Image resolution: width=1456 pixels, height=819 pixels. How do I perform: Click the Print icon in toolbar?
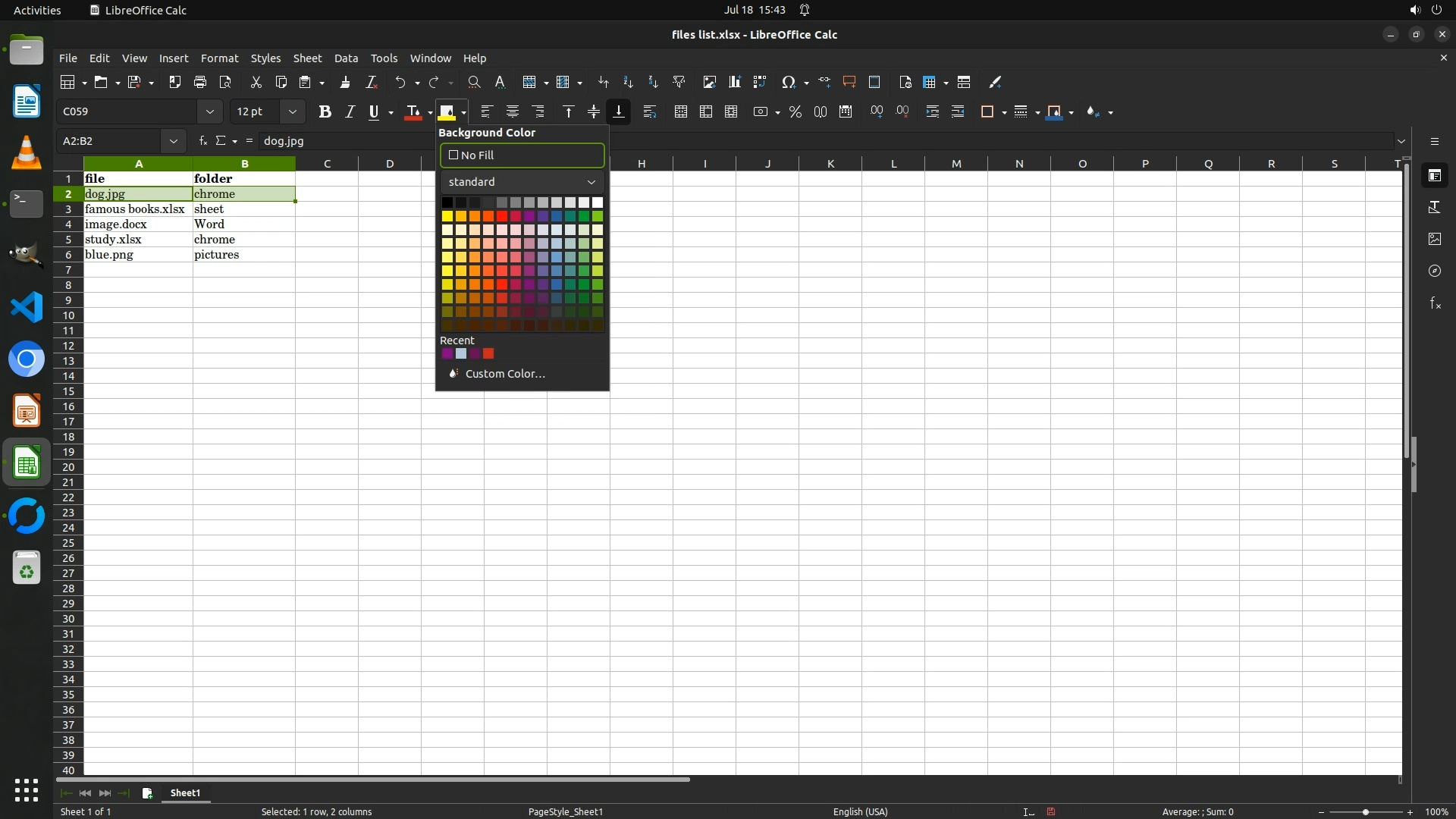tap(200, 83)
